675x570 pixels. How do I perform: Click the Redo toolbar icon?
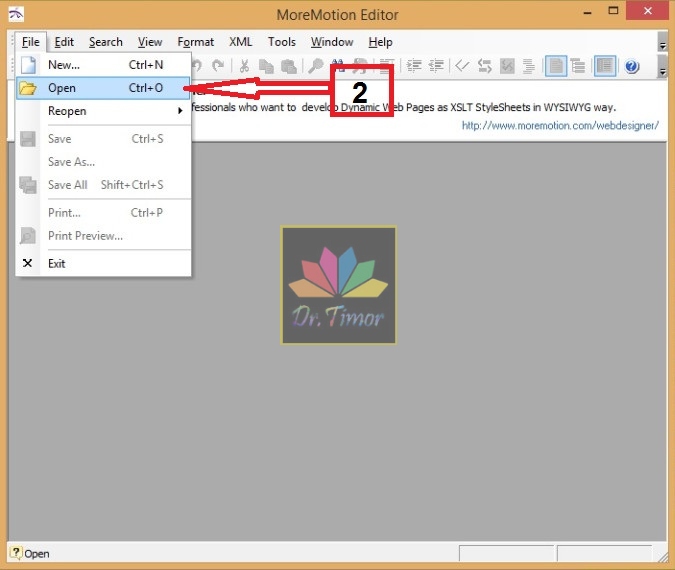[218, 66]
